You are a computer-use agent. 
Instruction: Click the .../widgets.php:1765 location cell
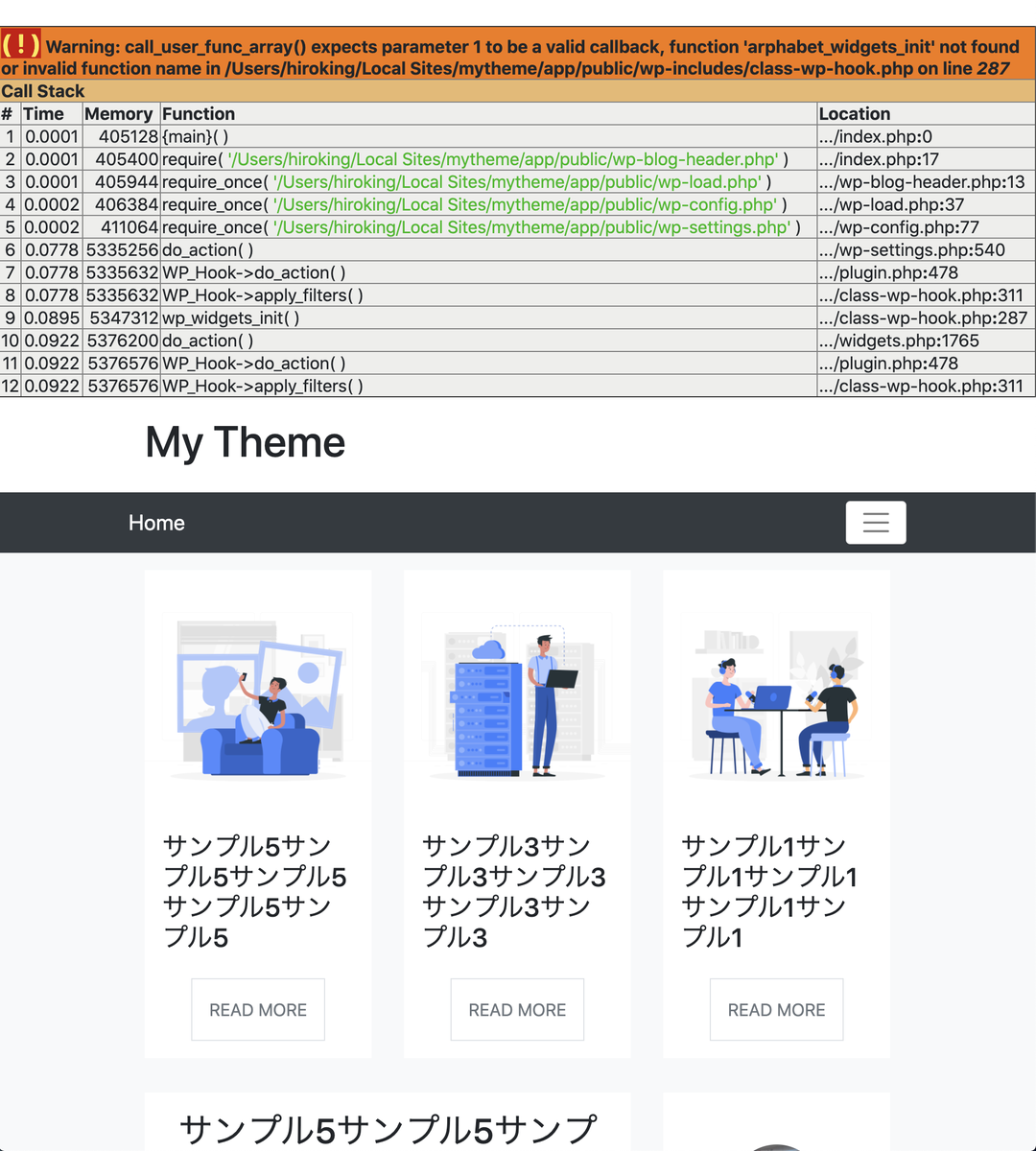coord(927,341)
